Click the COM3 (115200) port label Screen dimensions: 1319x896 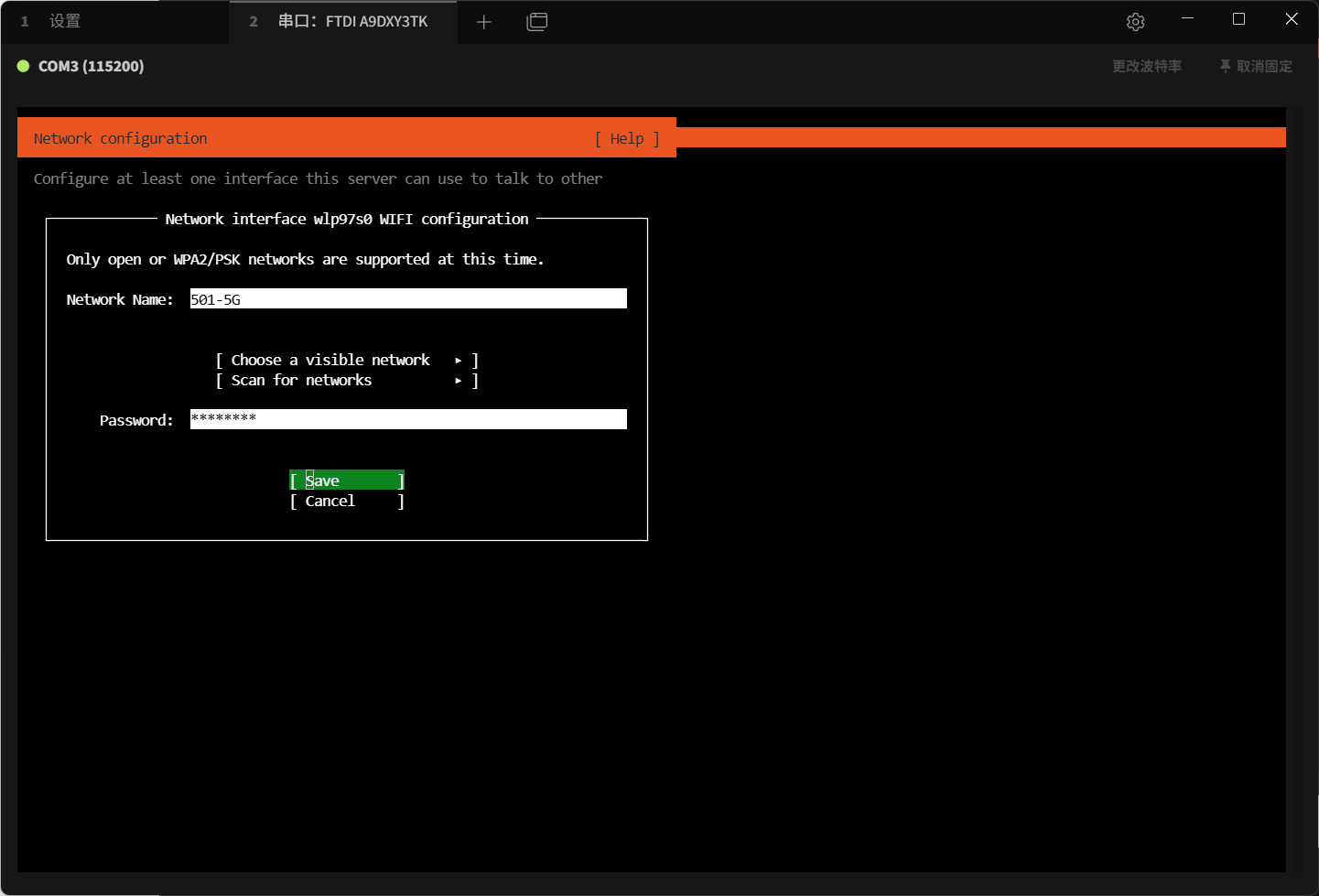(91, 66)
